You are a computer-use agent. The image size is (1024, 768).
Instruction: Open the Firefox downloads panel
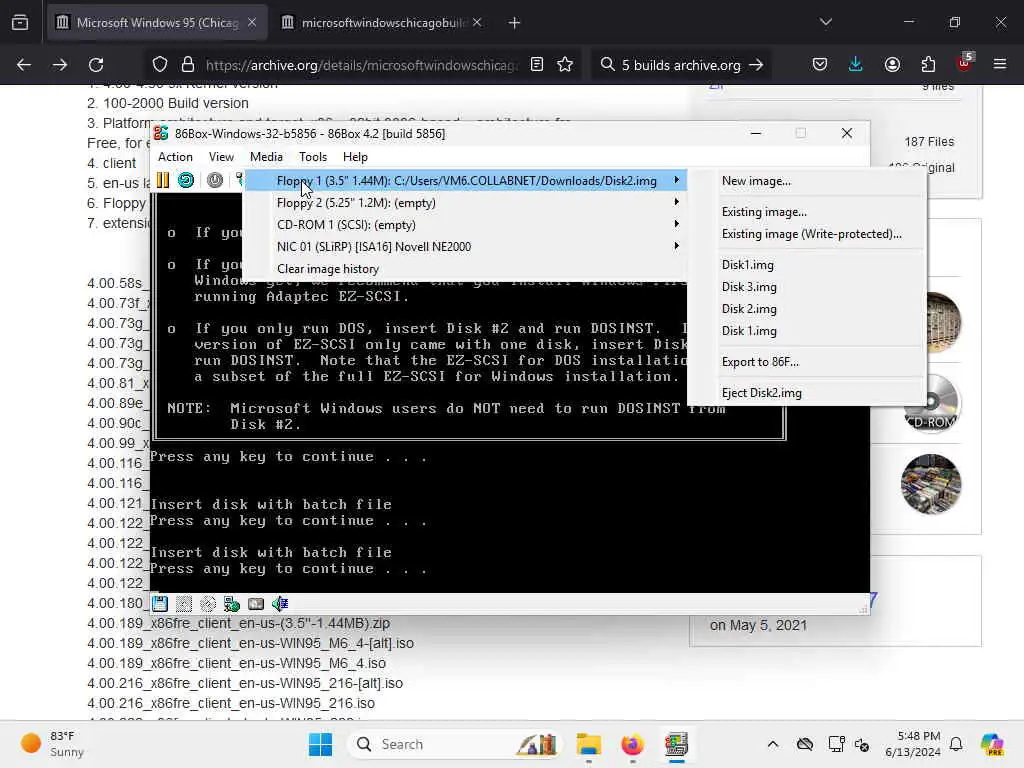(856, 65)
